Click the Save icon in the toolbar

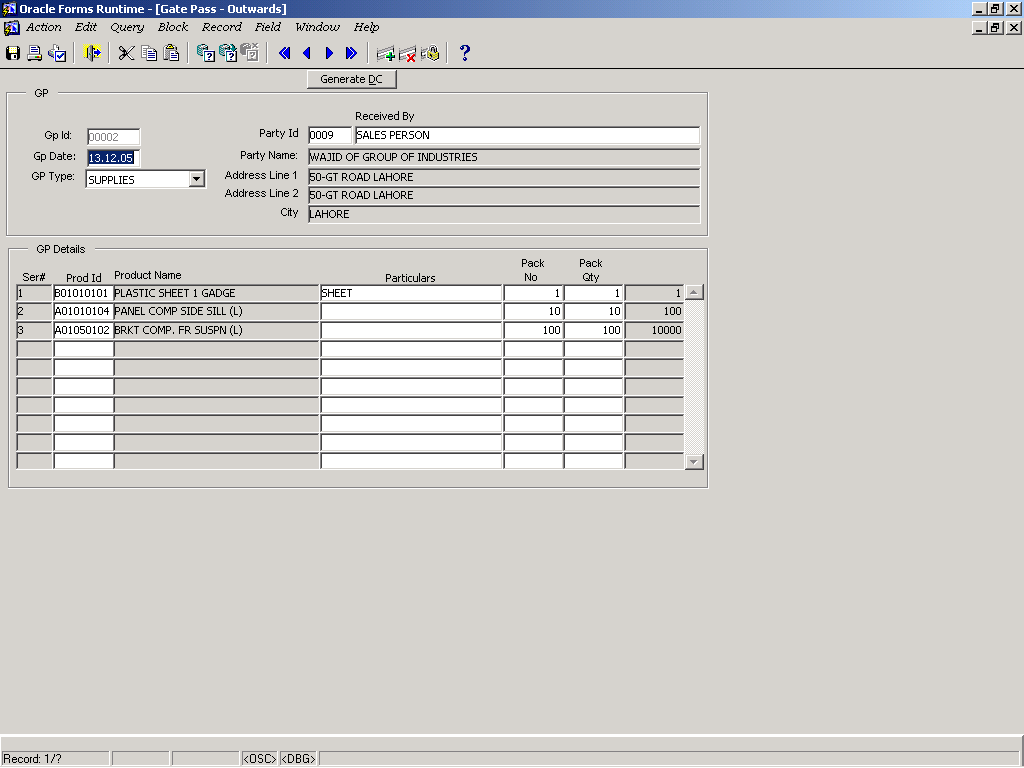click(x=13, y=53)
